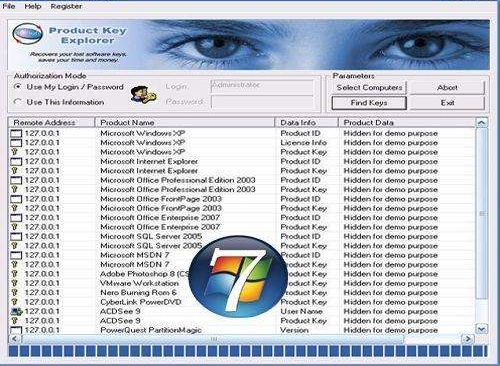Viewport: 500px width, 366px height.
Task: Click the key icon beside Nero Burning Rom 6
Action: pyautogui.click(x=14, y=293)
